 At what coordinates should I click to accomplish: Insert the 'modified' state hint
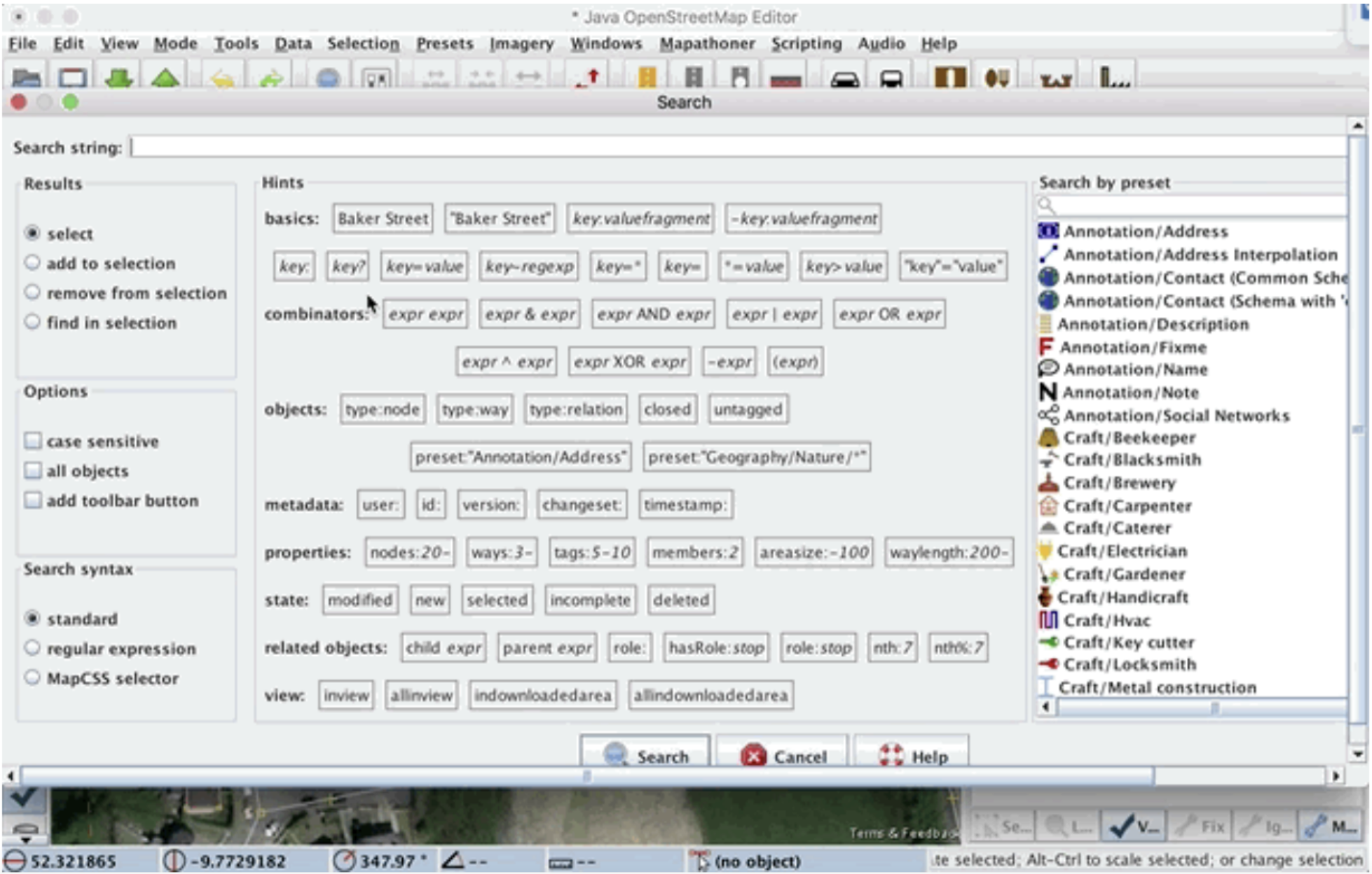point(360,599)
